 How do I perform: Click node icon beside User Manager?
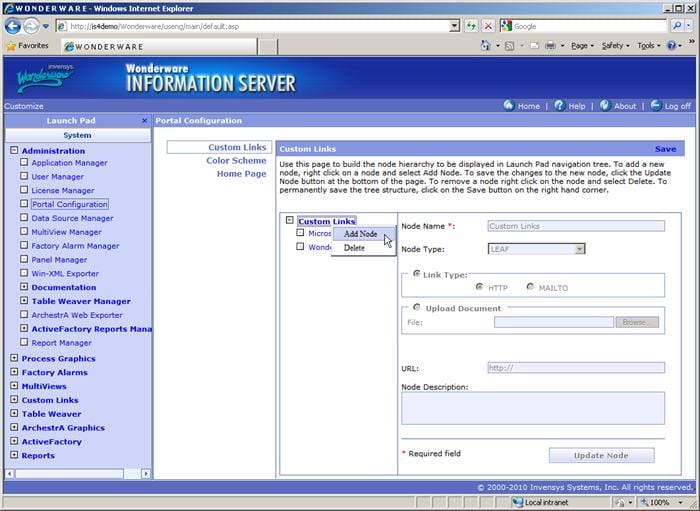click(x=24, y=176)
